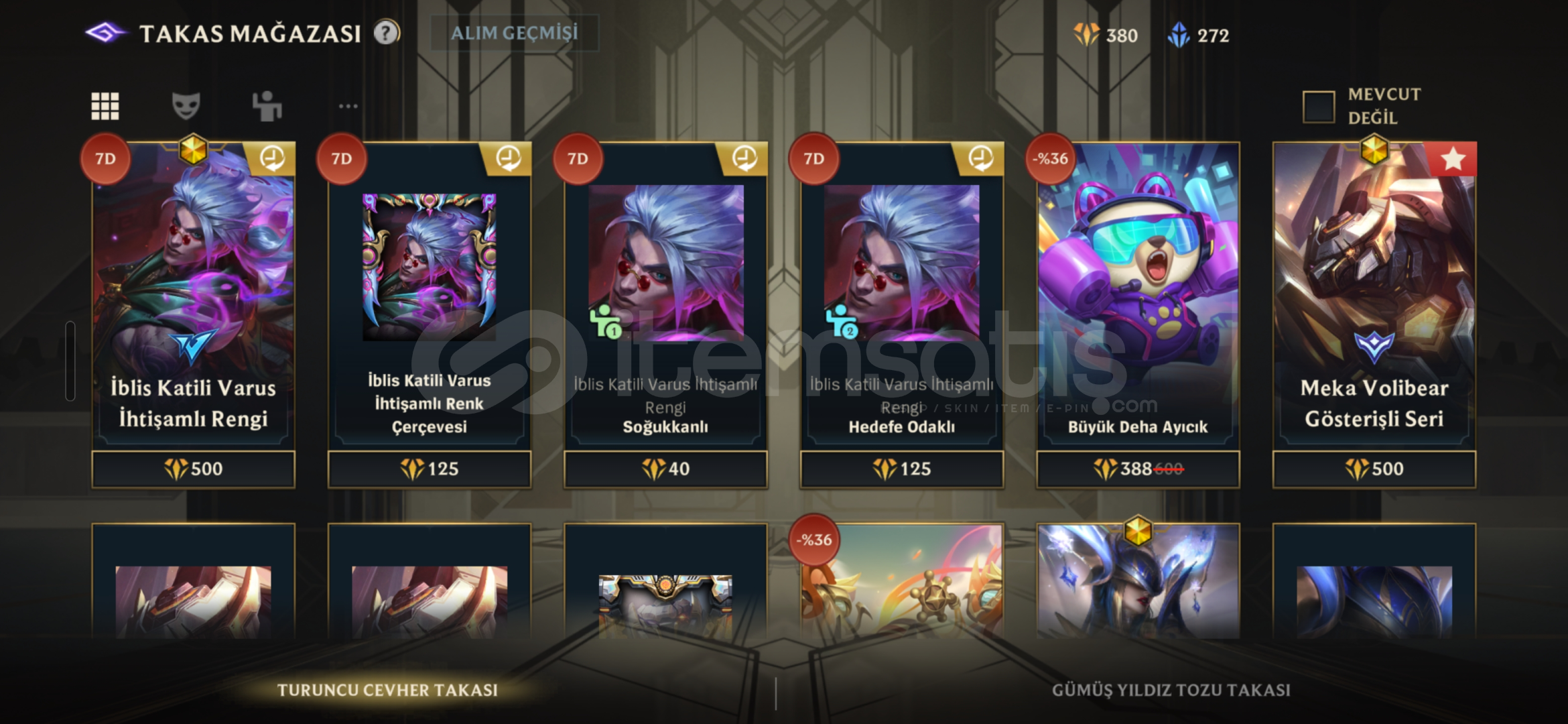Open the ALIM GEÇMİŞİ purchase history
The height and width of the screenshot is (724, 1568).
(514, 33)
